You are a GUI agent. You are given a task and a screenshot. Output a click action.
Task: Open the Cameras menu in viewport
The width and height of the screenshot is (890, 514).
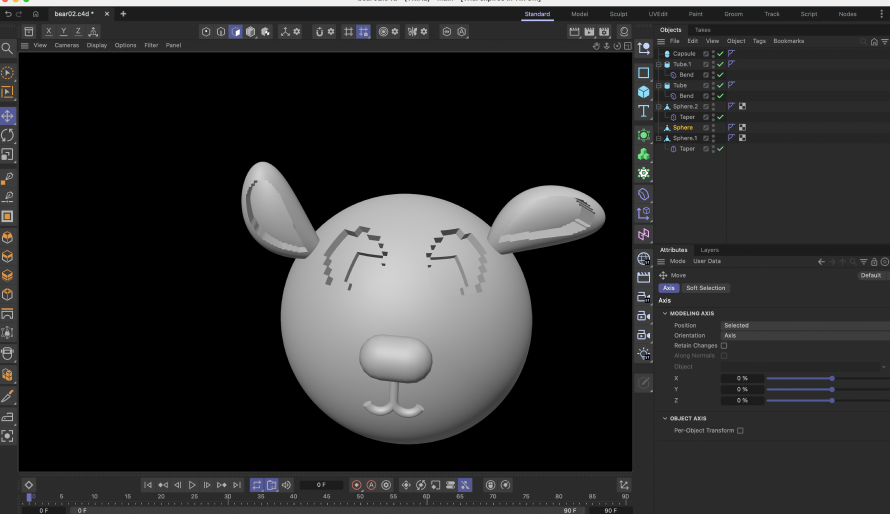coord(67,45)
